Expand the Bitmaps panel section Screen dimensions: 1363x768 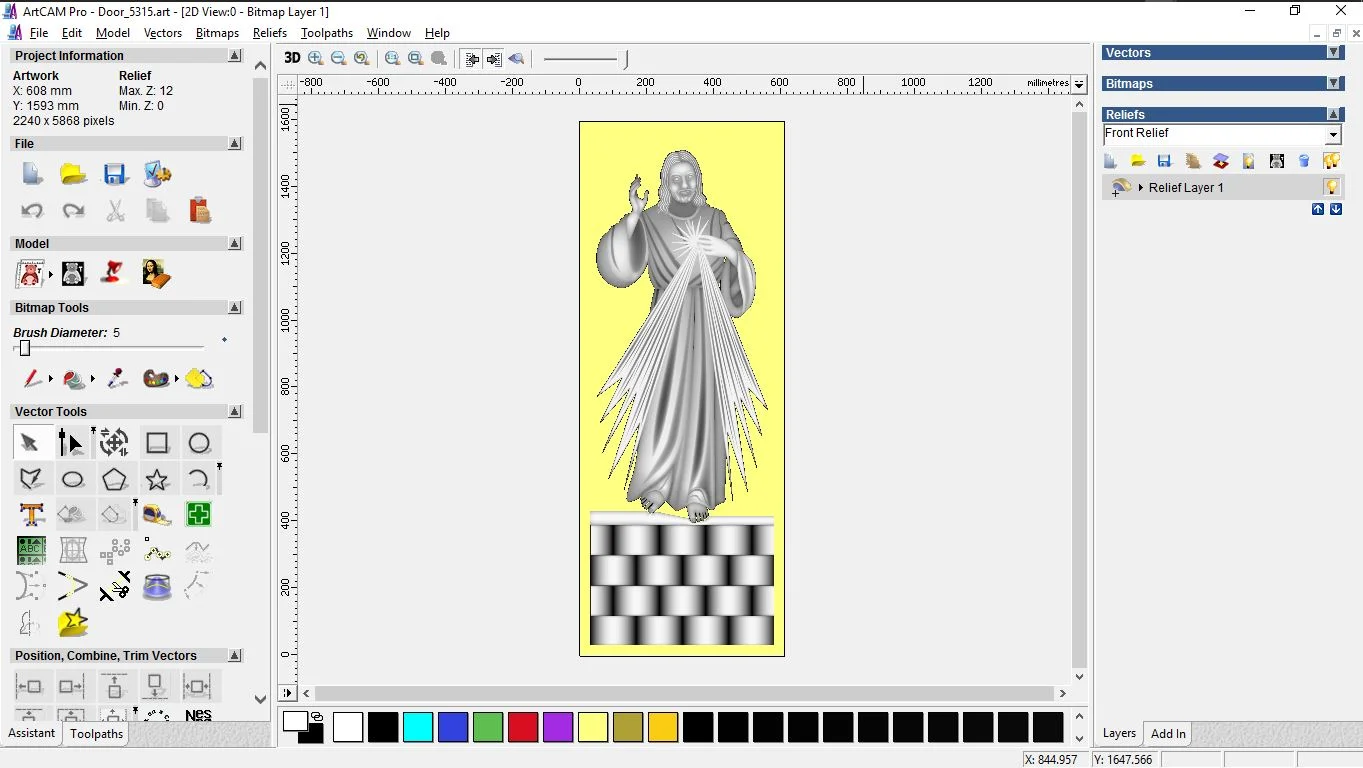pyautogui.click(x=1333, y=84)
